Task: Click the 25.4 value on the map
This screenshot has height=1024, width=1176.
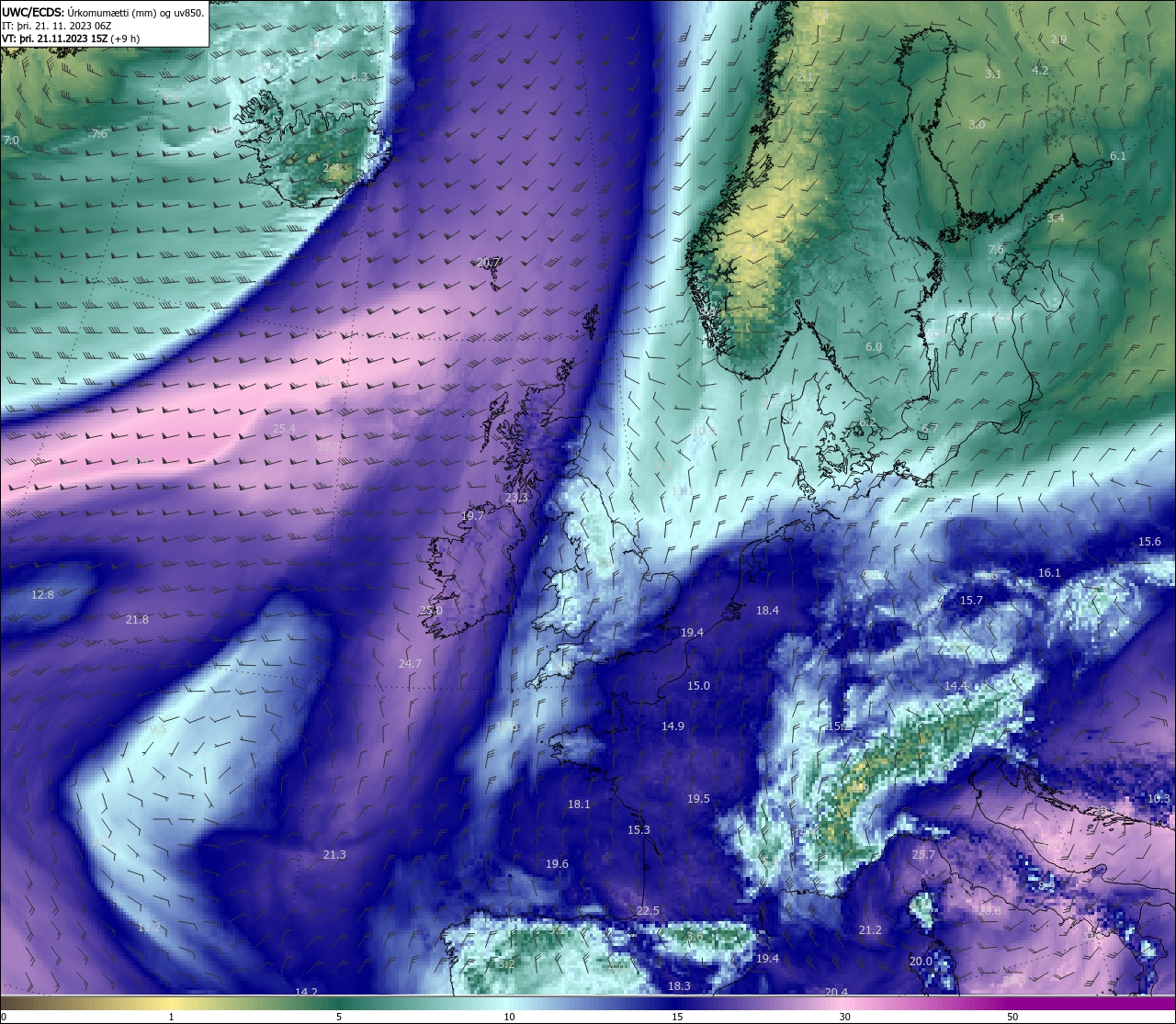Action: click(x=284, y=428)
